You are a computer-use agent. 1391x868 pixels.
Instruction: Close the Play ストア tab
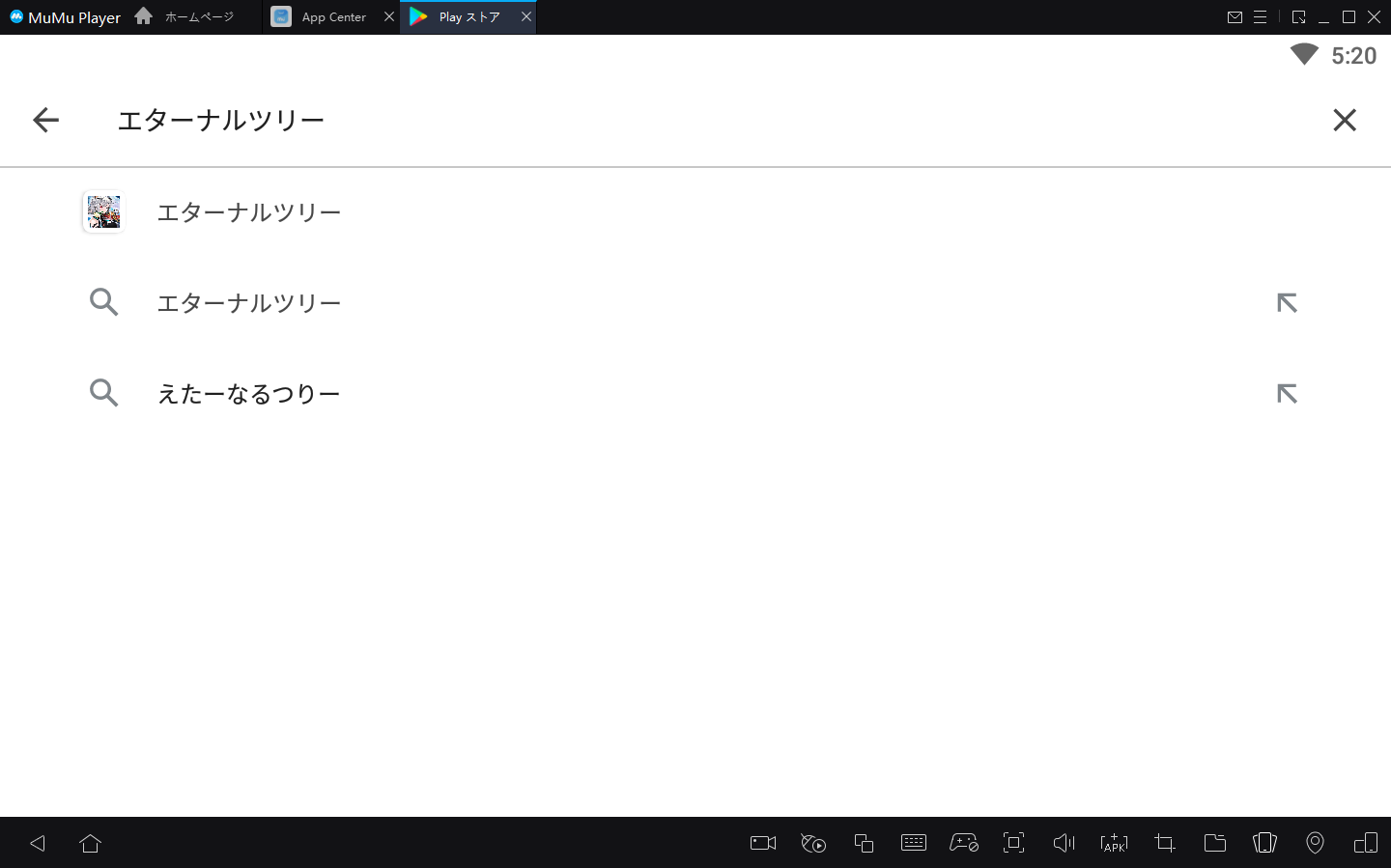coord(526,16)
